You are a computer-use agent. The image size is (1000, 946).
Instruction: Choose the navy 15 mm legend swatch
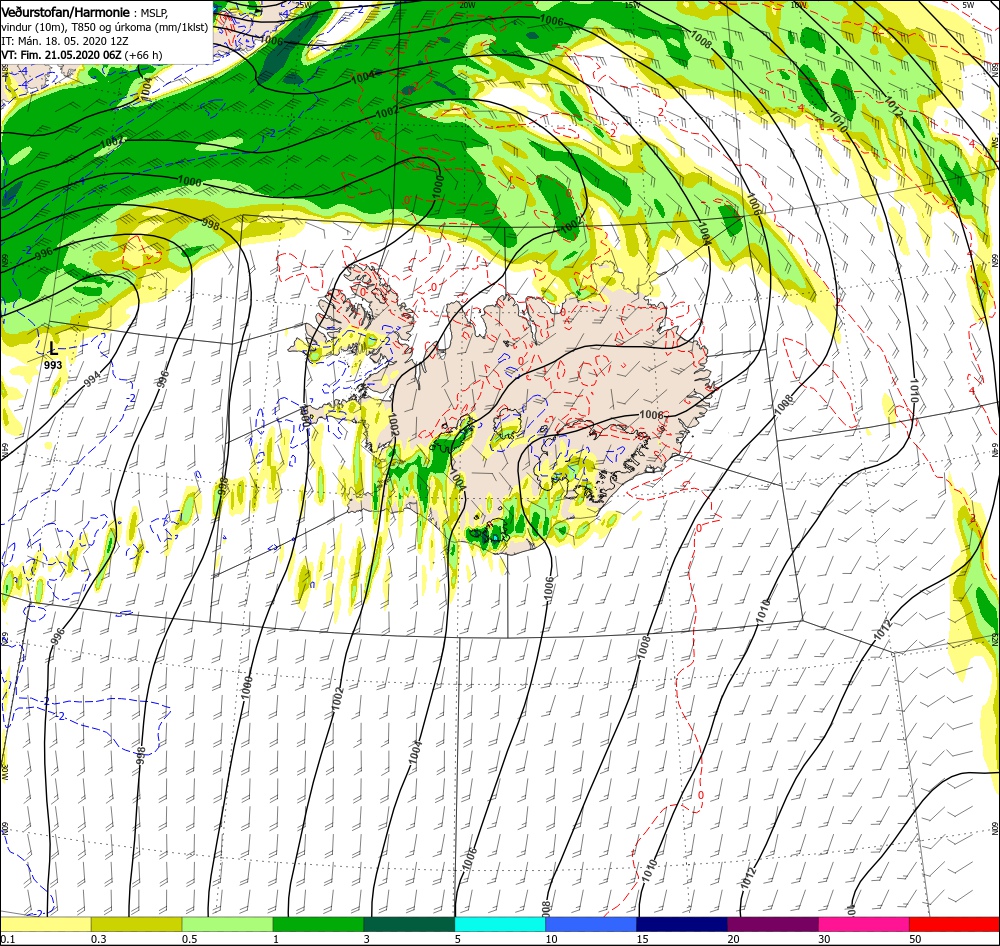682,924
